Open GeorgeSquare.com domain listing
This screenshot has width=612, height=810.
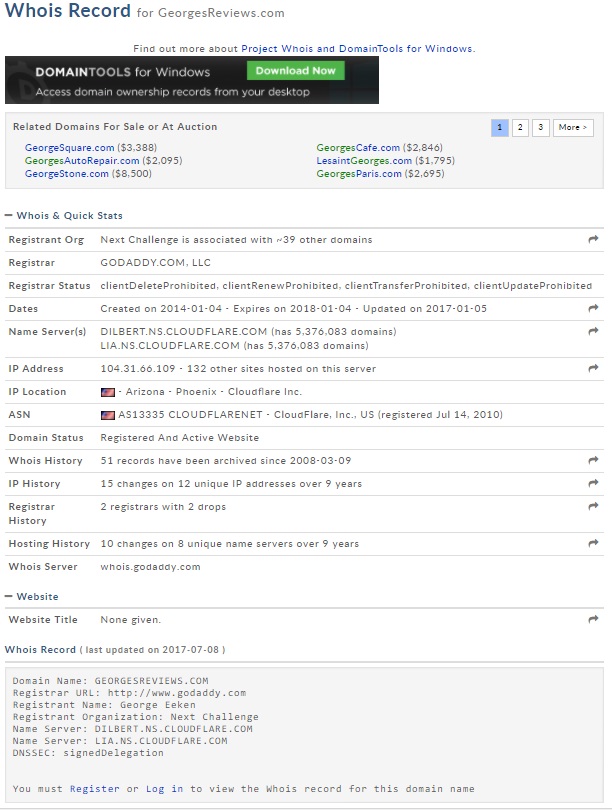pos(69,148)
